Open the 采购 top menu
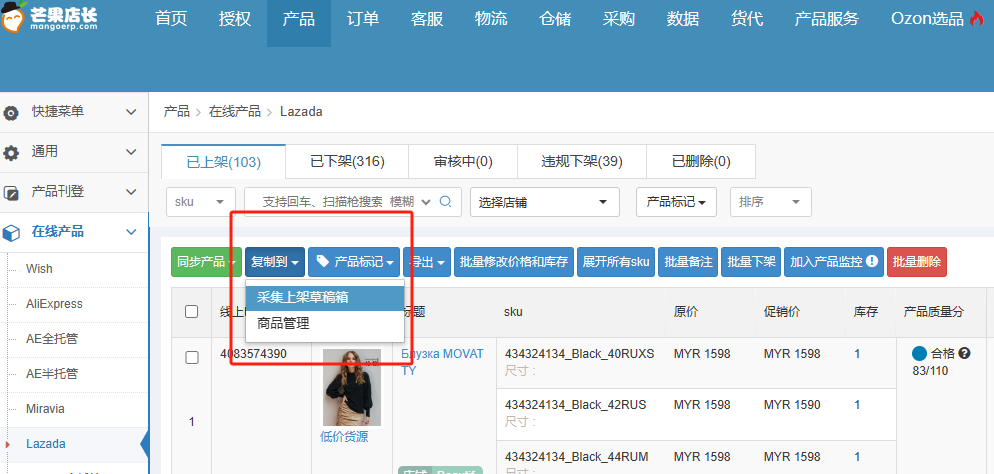This screenshot has height=474, width=994. click(x=619, y=19)
